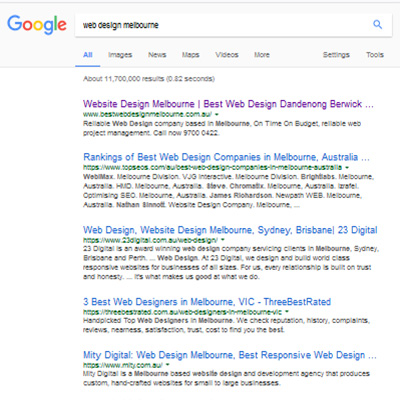The height and width of the screenshot is (400, 400).
Task: Expand arrow beside www.mity.com.au URL
Action: (x=168, y=365)
